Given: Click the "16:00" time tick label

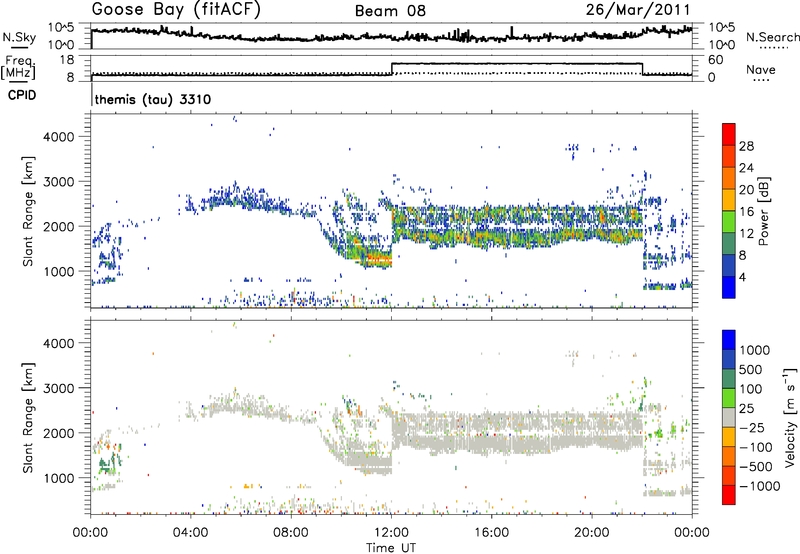Looking at the screenshot, I should coord(491,533).
